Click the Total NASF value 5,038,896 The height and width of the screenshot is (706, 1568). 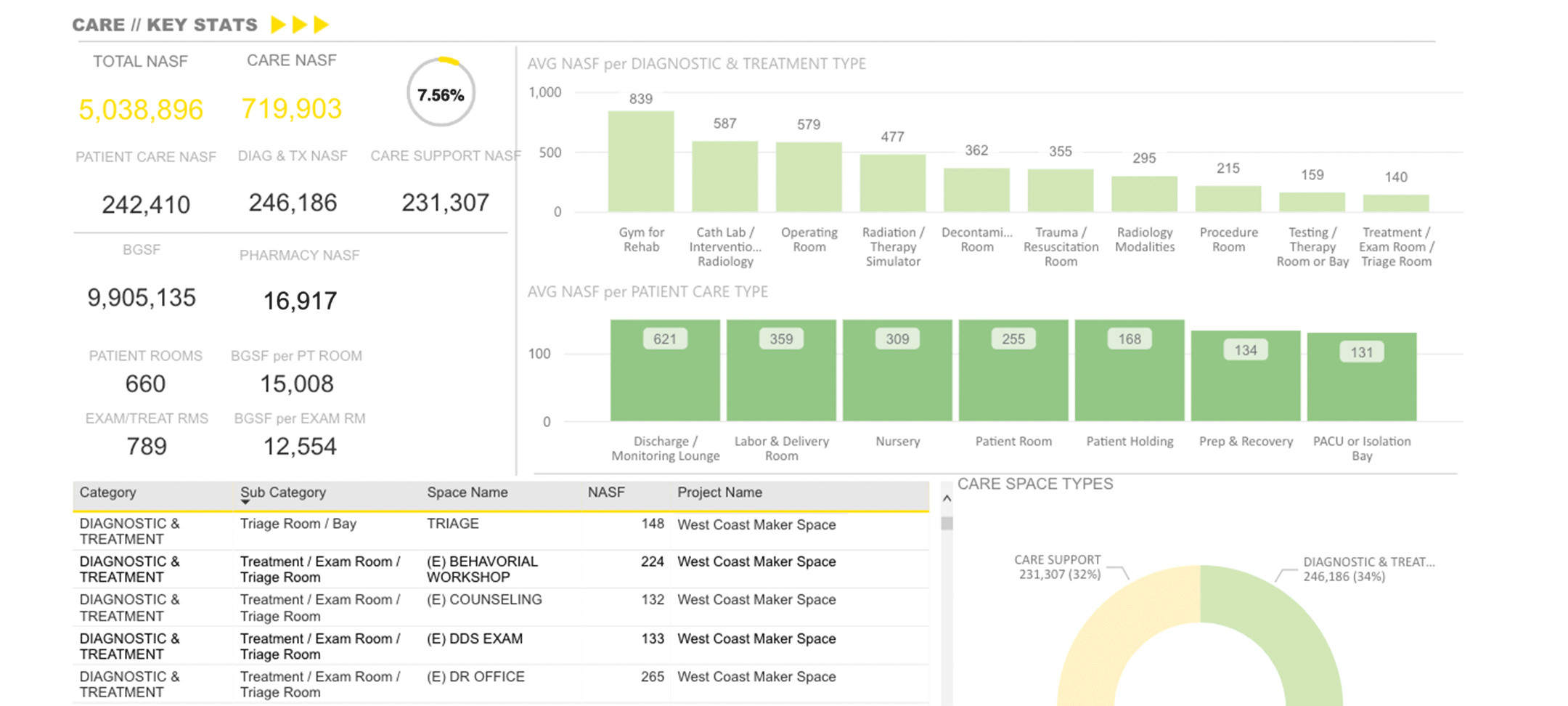click(x=141, y=110)
